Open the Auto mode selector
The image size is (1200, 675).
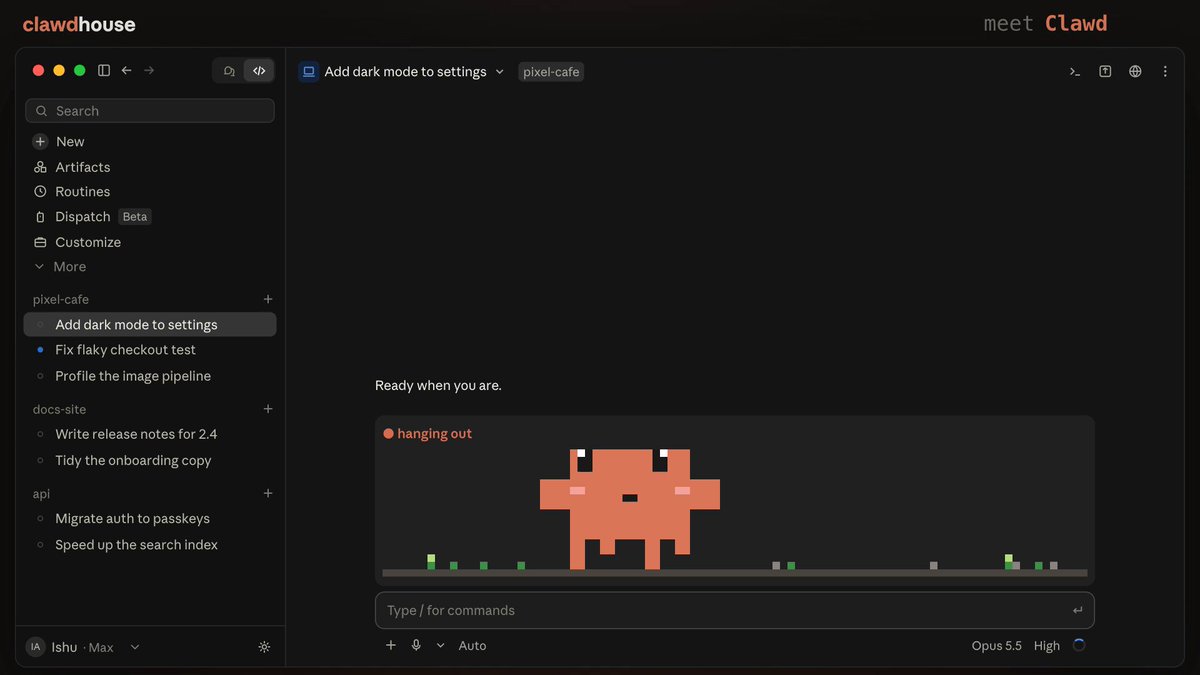tap(472, 646)
